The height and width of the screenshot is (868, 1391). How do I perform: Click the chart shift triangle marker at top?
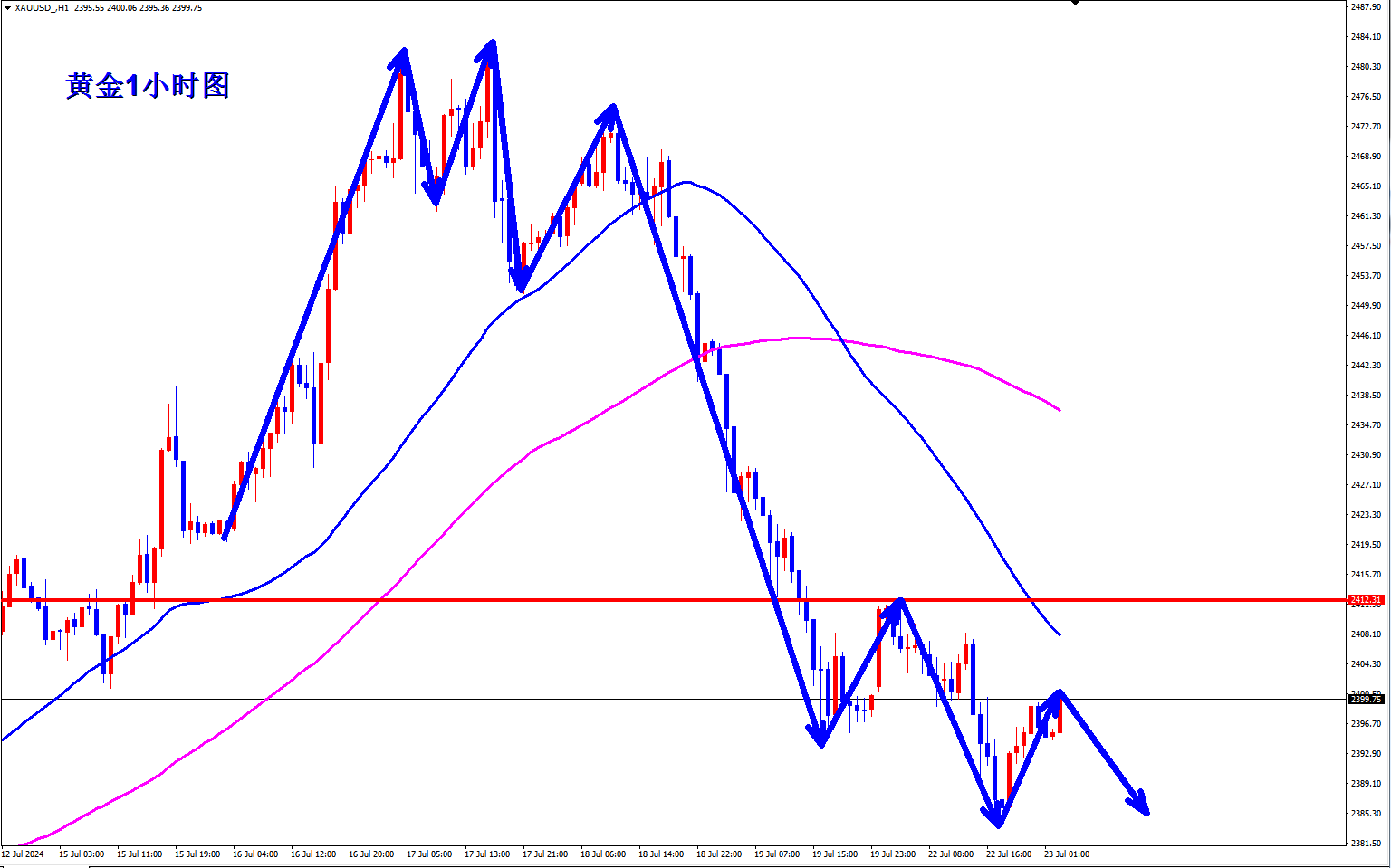[1075, 3]
